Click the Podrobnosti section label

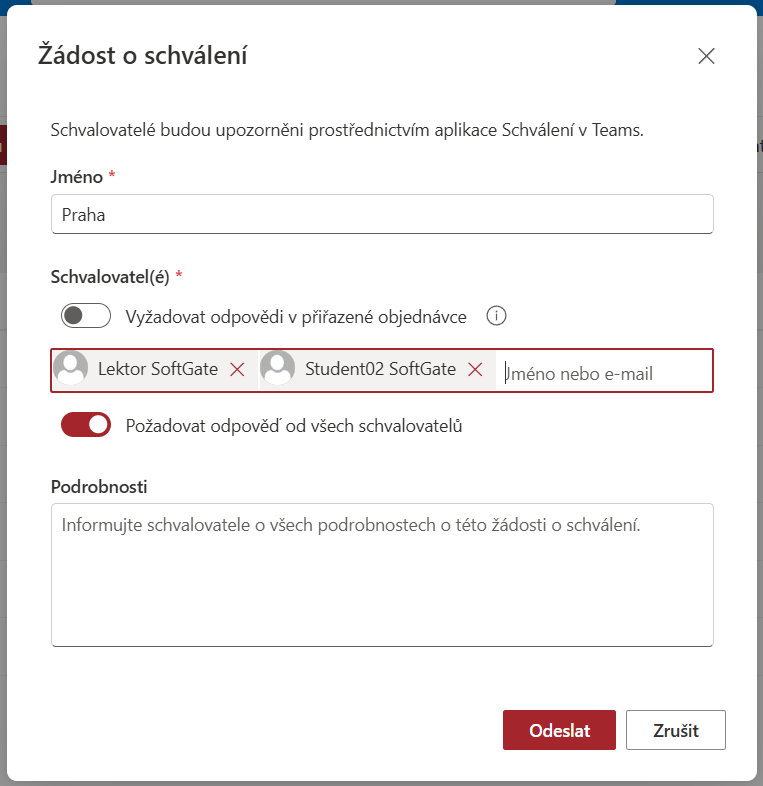tap(99, 486)
